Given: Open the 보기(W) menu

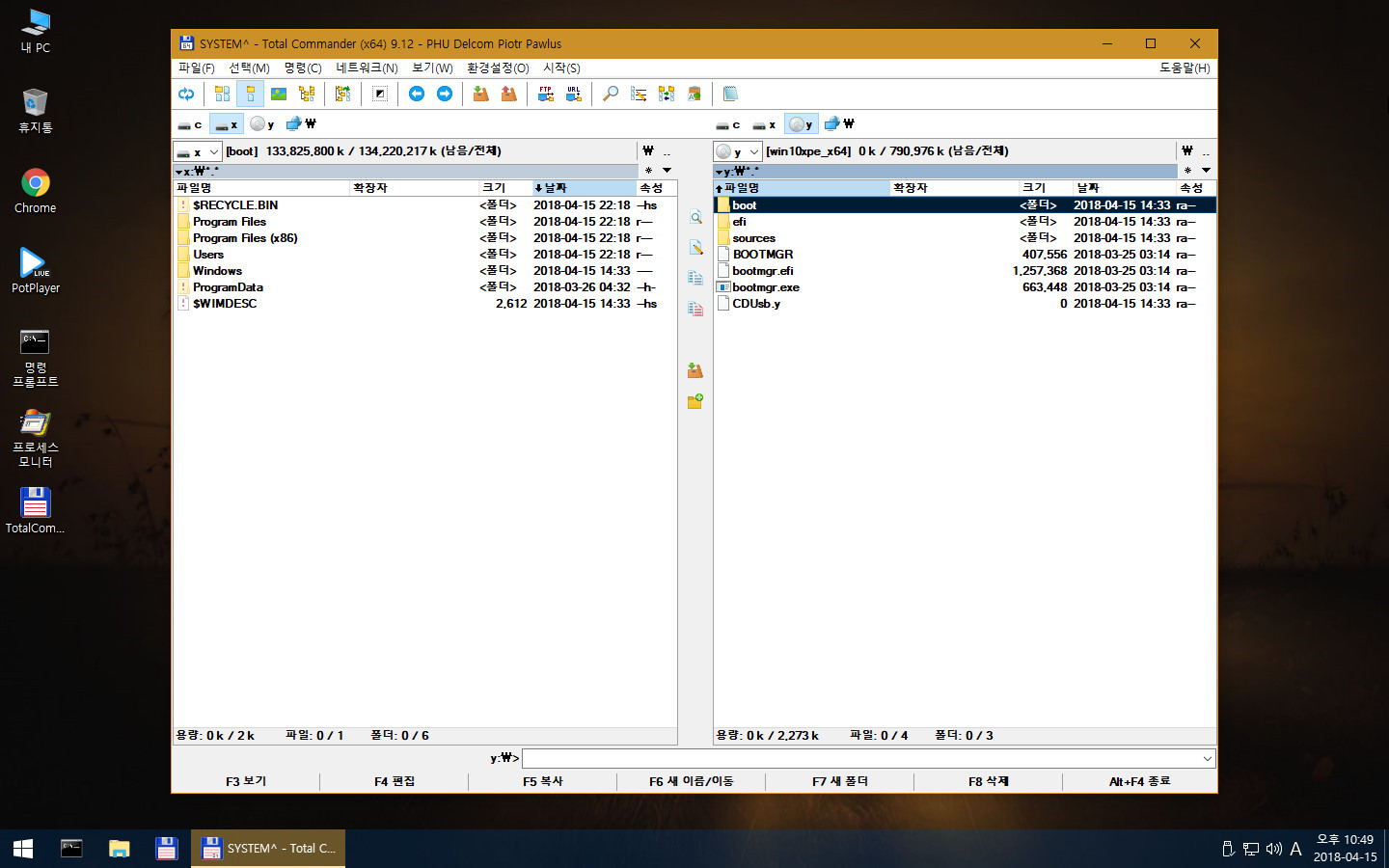Looking at the screenshot, I should [432, 68].
